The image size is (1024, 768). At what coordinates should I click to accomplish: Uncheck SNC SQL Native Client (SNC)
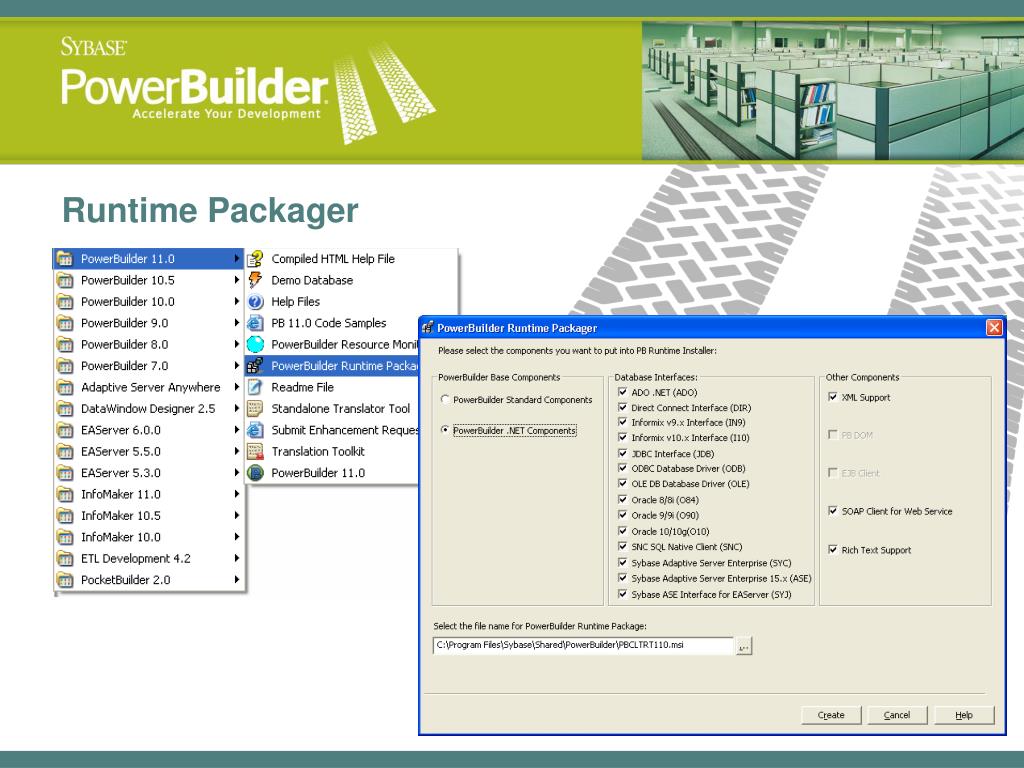click(622, 547)
